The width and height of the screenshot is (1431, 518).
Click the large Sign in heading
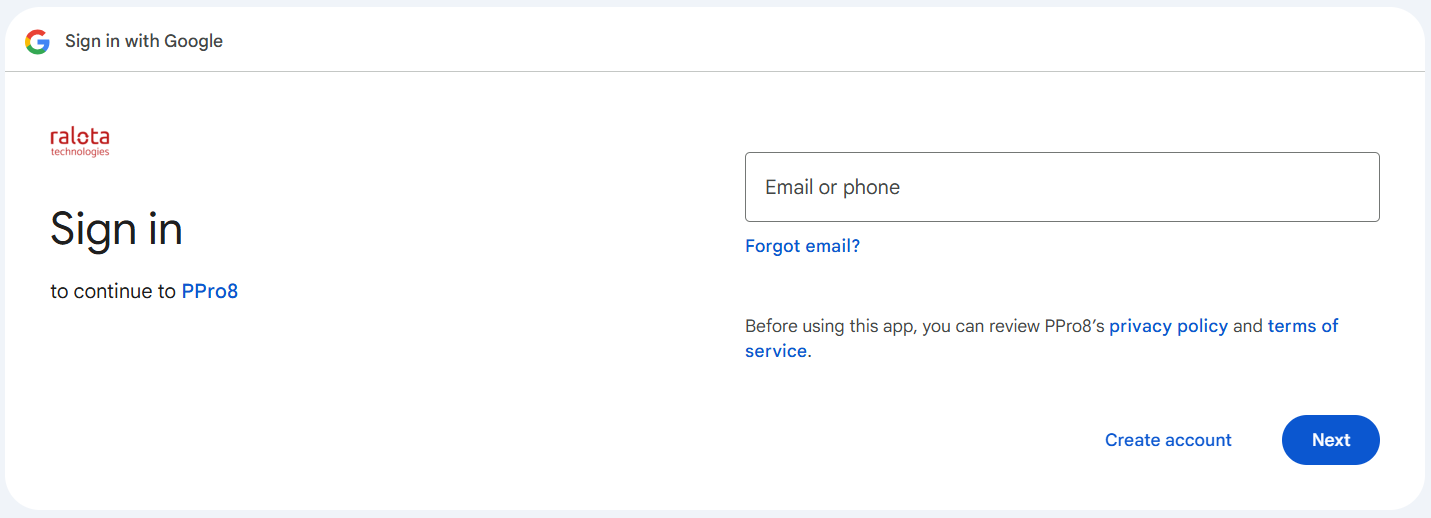(116, 229)
